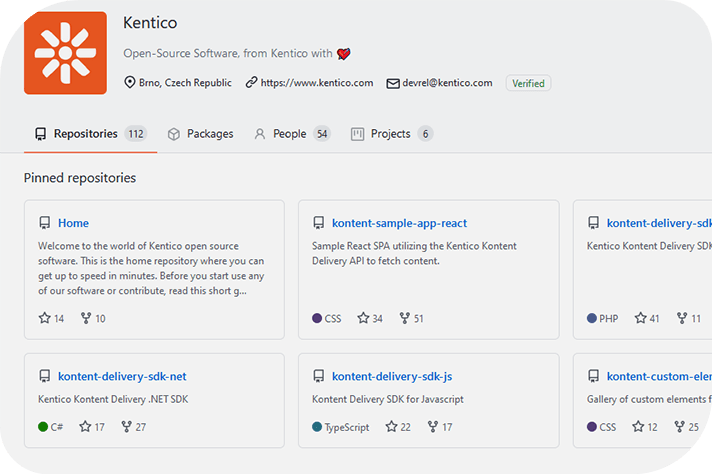This screenshot has height=474, width=712.
Task: Open the PHP kontent-delivery-sdk repository link
Action: [x=659, y=223]
